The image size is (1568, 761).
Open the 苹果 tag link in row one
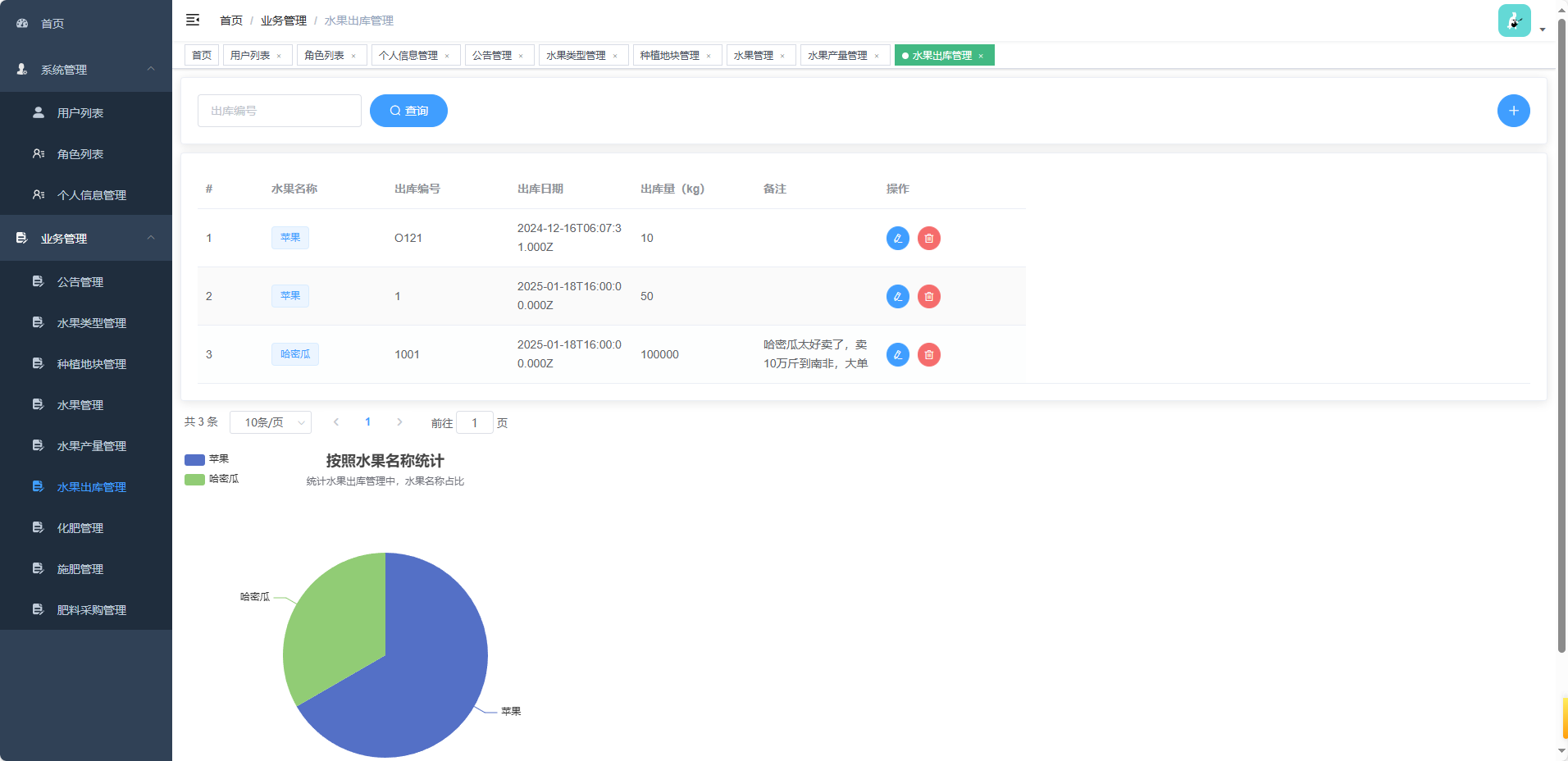[x=290, y=237]
